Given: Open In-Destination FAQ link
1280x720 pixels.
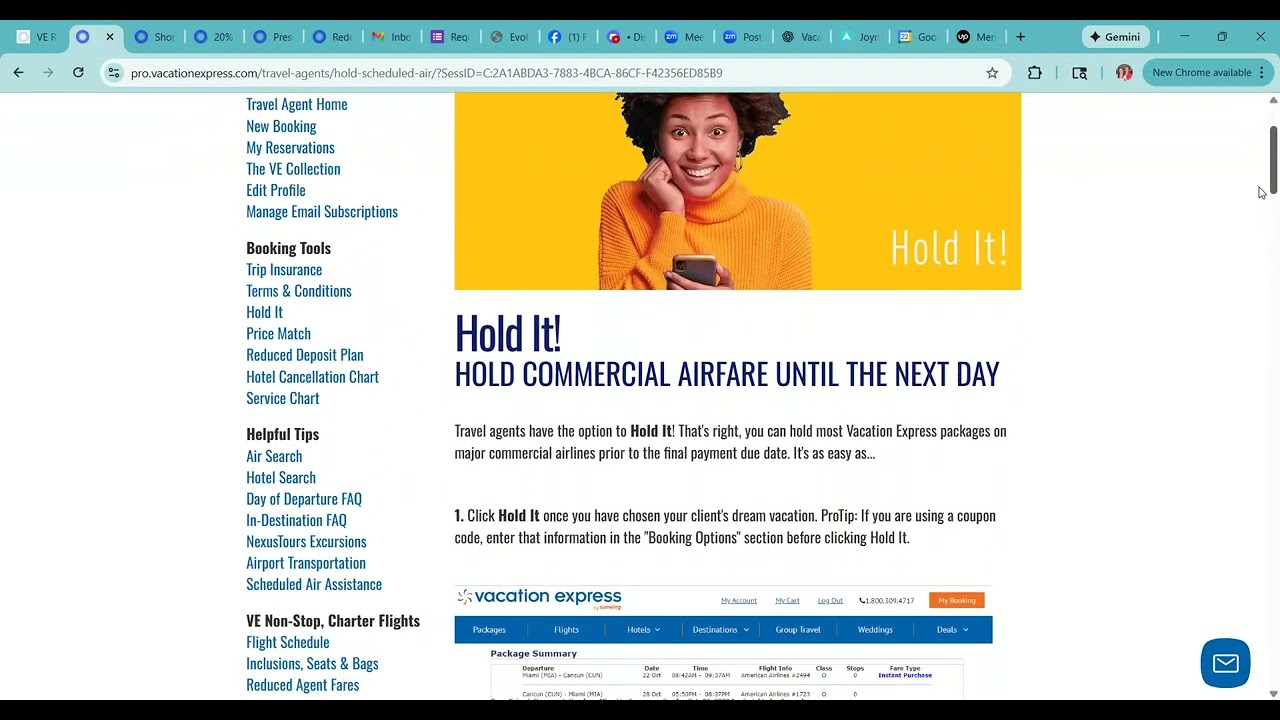Looking at the screenshot, I should [296, 520].
